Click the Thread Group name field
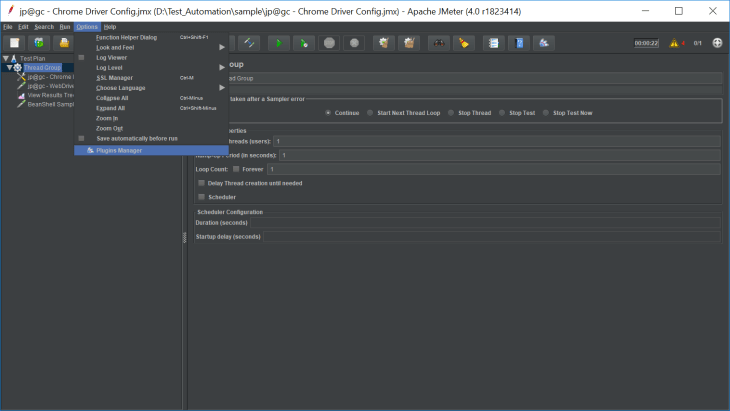Viewport: 730px width, 411px height. pos(475,78)
